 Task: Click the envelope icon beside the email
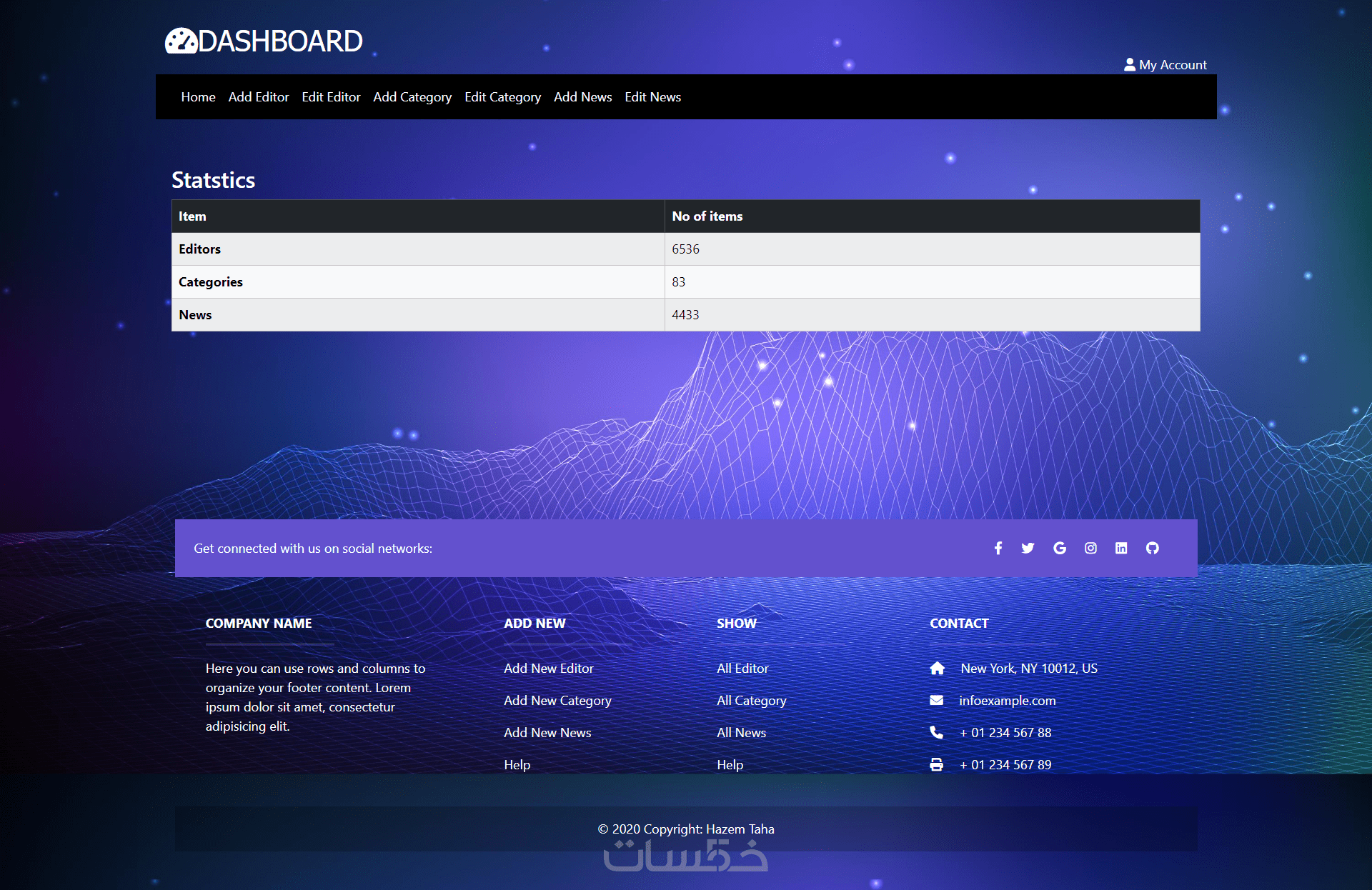click(936, 700)
